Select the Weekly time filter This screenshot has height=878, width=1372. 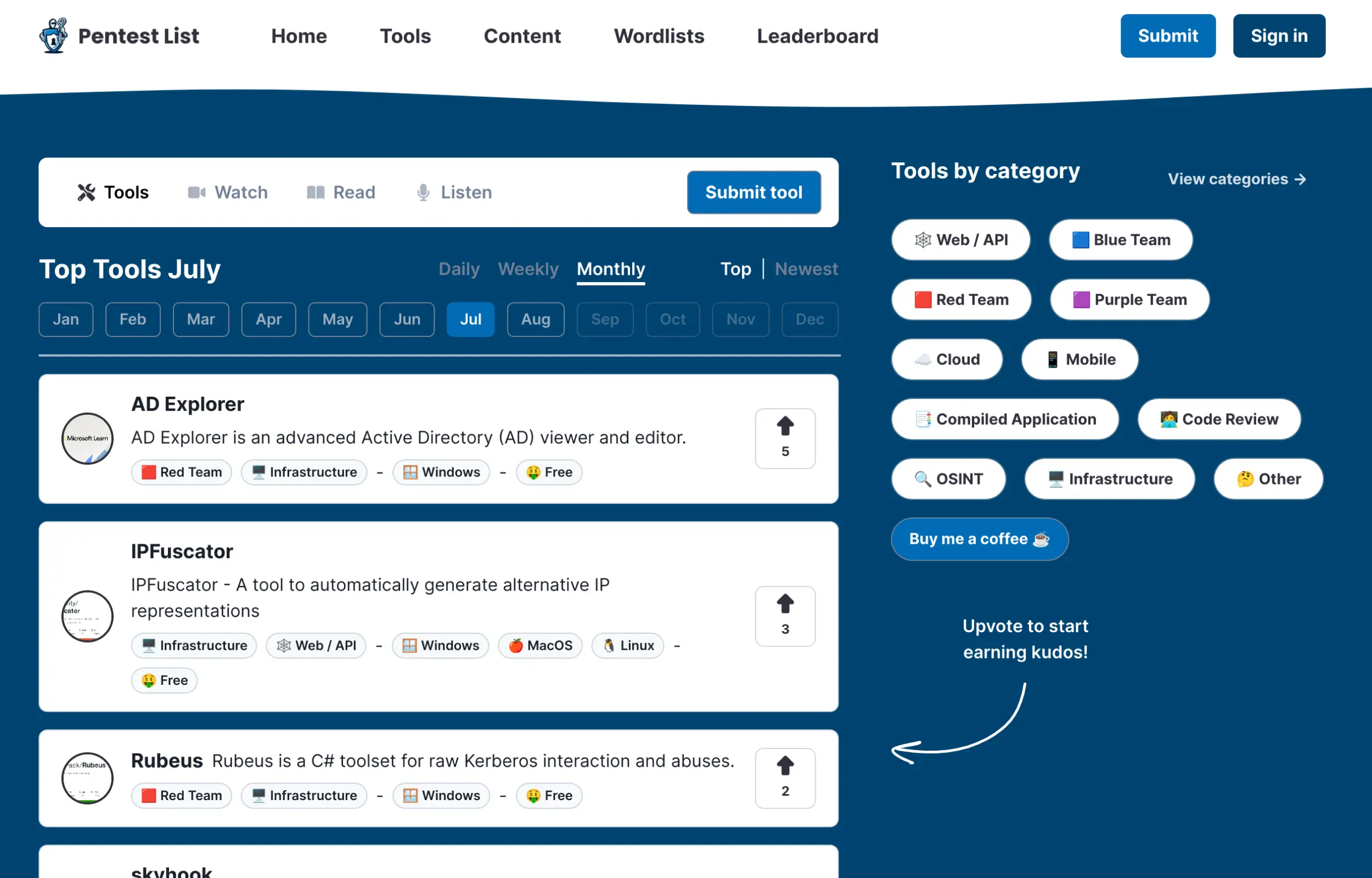coord(528,269)
